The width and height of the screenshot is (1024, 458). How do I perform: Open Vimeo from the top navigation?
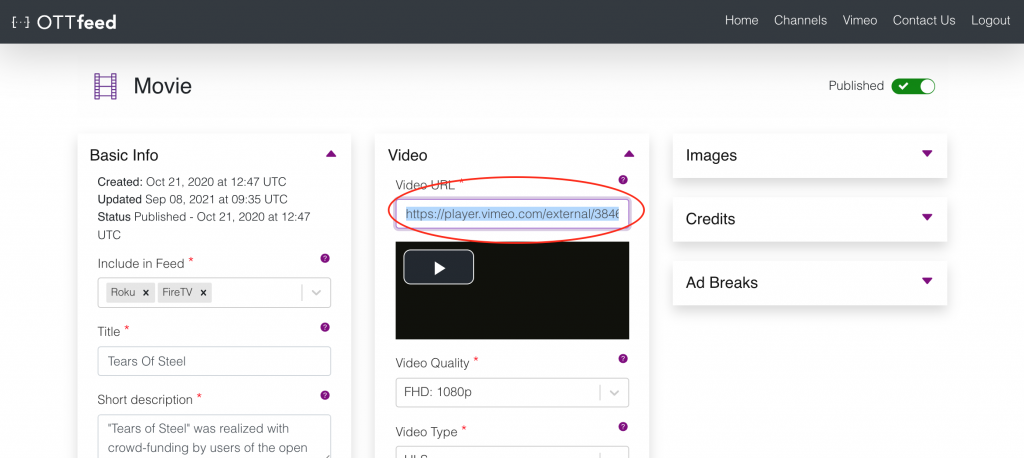859,20
